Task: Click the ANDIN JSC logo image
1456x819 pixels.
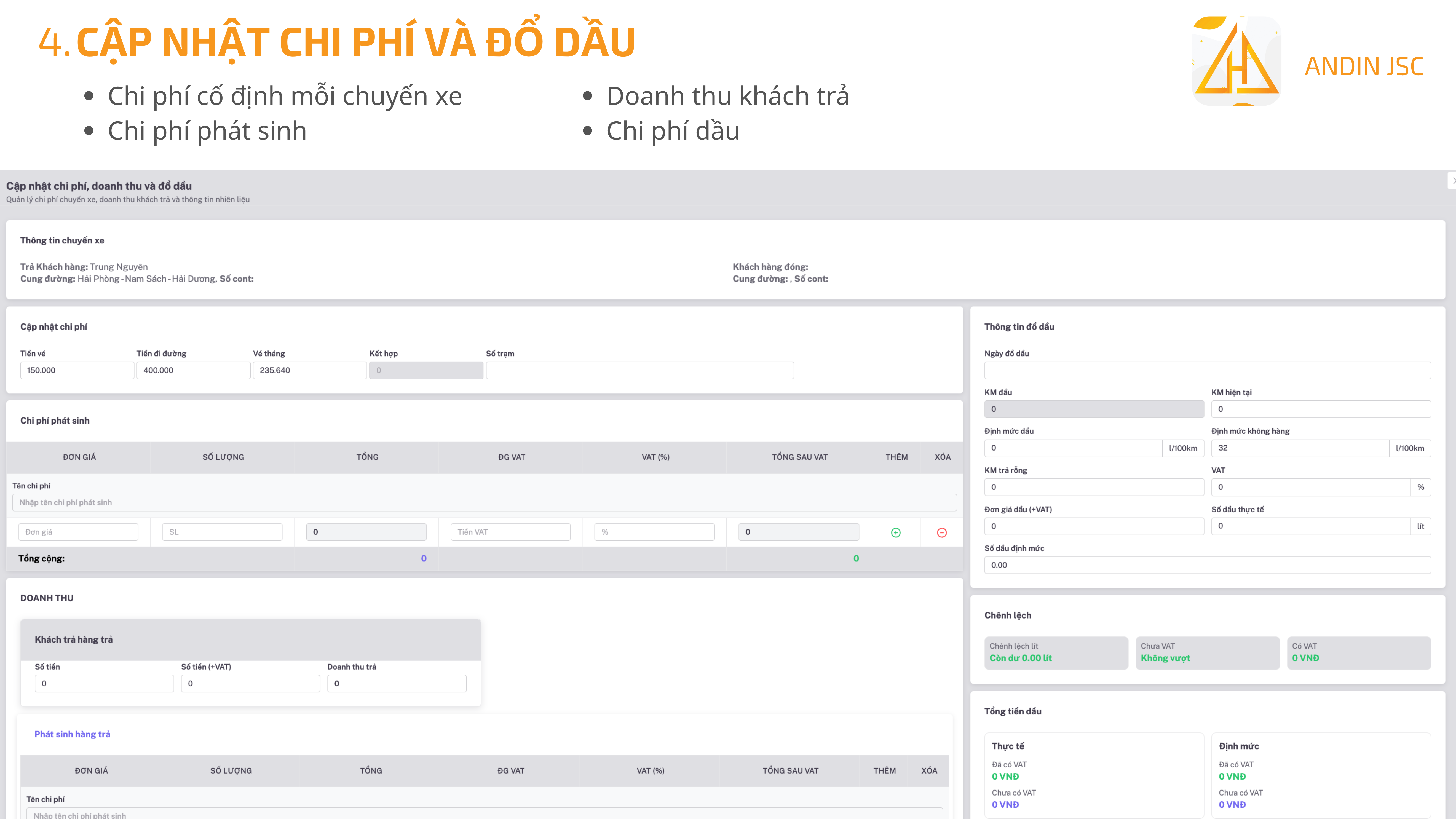Action: [x=1236, y=60]
